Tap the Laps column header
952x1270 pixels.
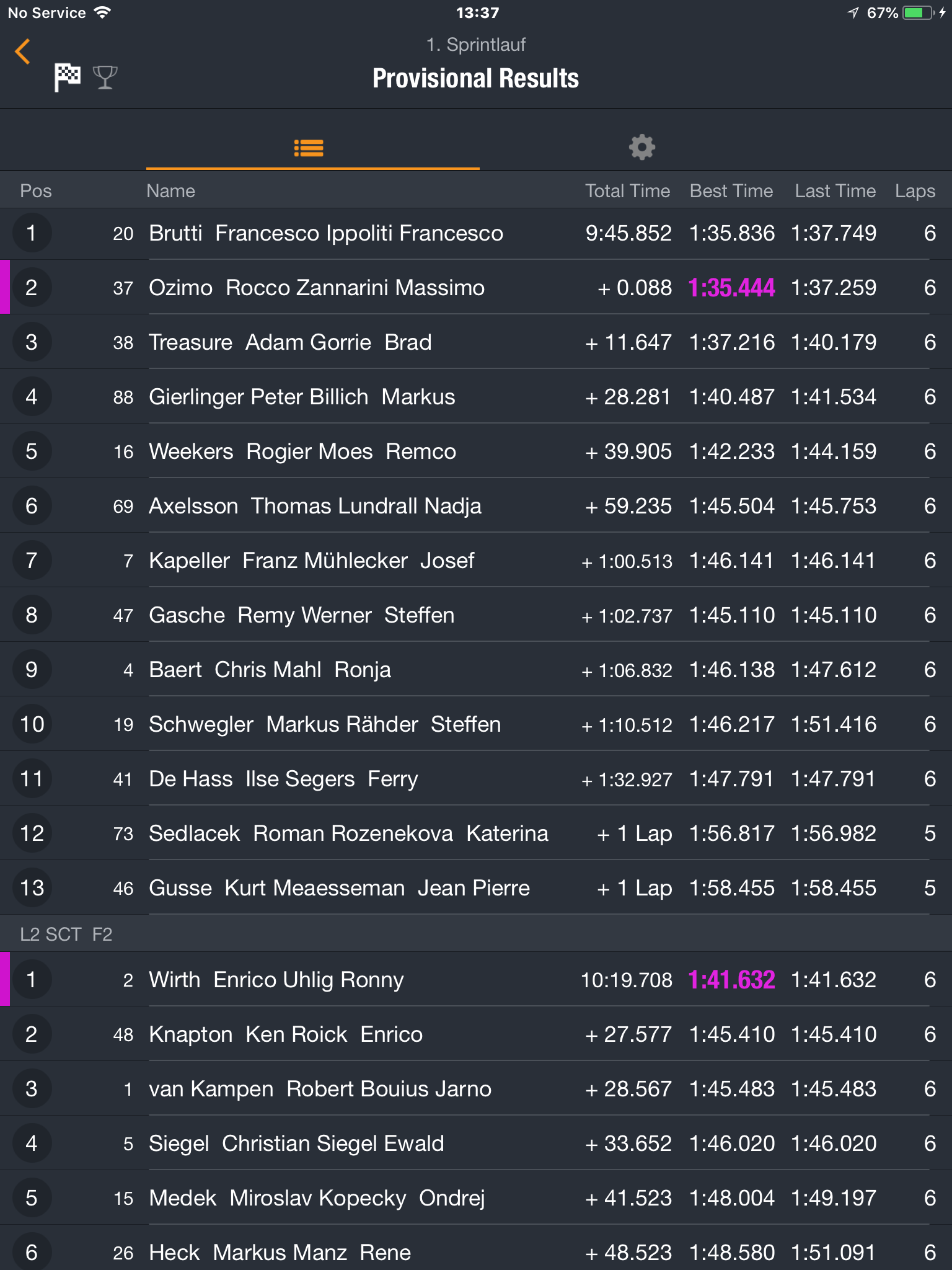(915, 191)
